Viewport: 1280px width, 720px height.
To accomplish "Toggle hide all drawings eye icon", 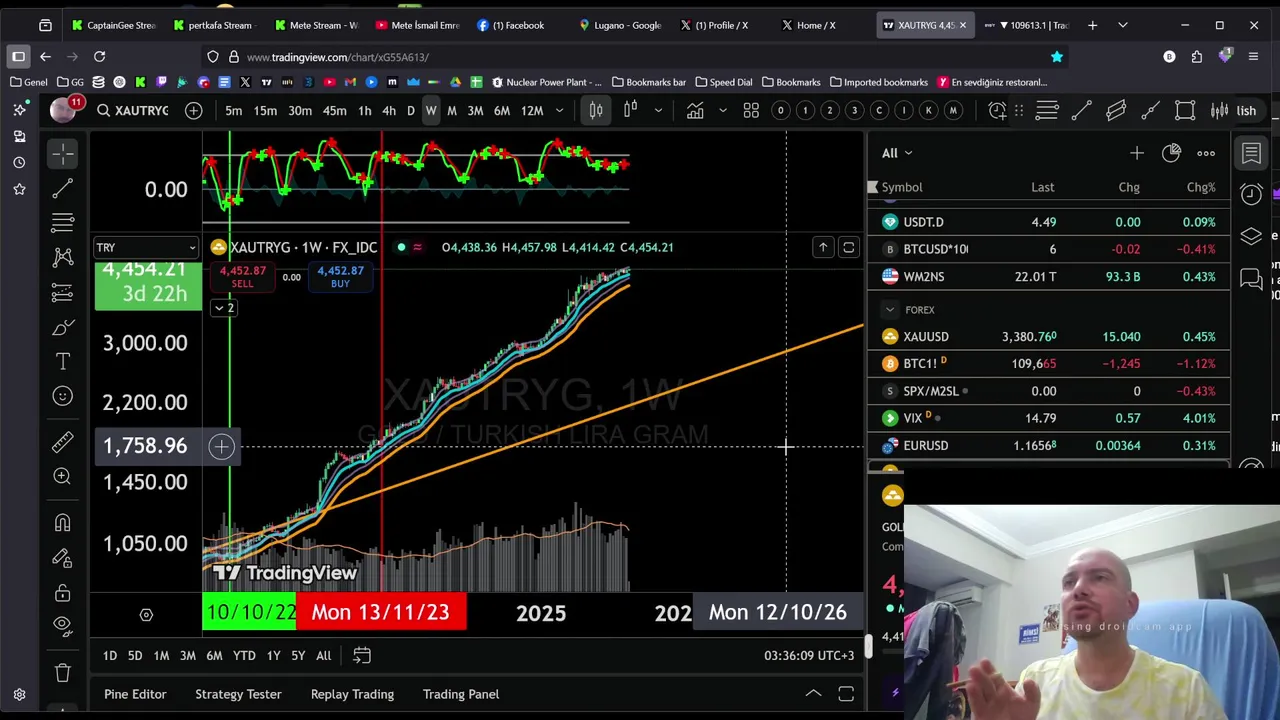I will (62, 626).
